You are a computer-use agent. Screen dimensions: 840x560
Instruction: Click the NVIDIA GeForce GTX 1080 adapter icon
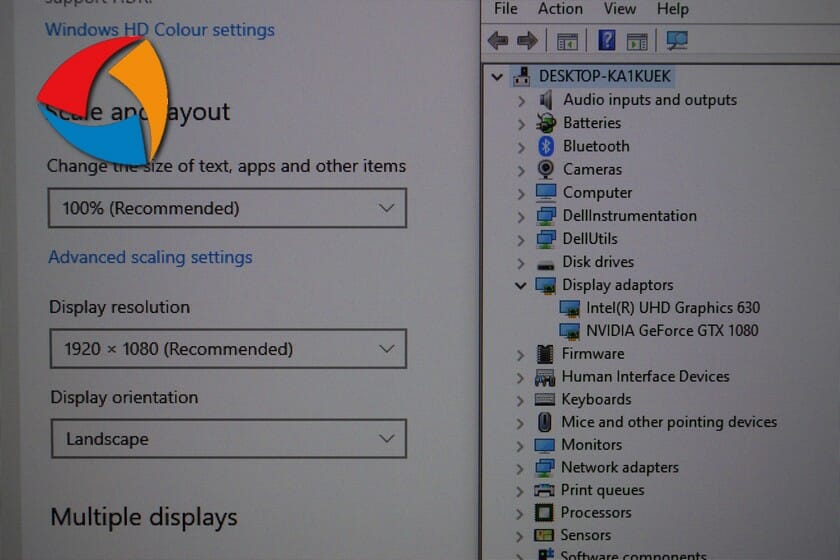click(569, 331)
